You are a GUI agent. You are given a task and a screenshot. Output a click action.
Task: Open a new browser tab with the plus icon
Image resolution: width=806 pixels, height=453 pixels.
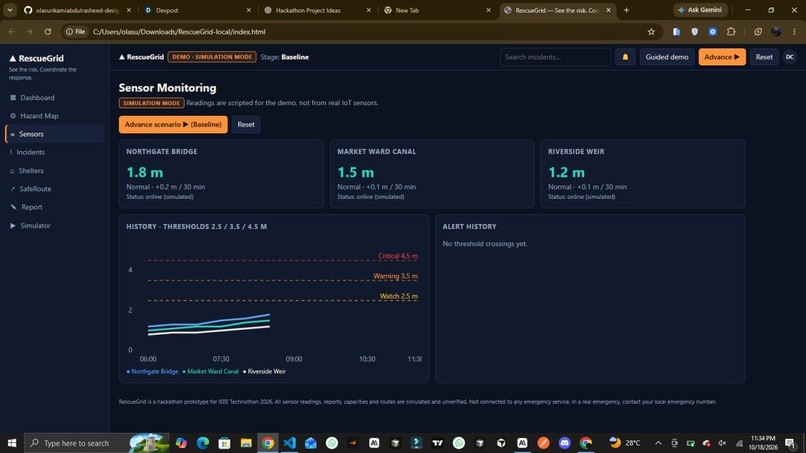coord(626,10)
